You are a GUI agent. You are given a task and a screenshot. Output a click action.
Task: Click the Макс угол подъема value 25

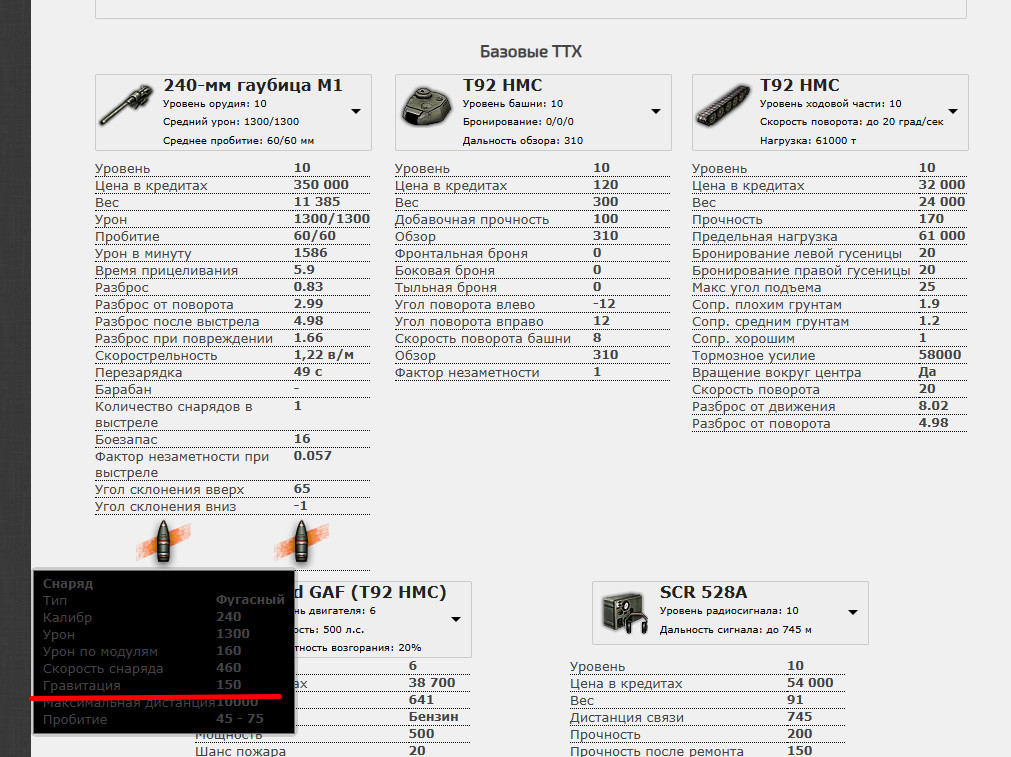pyautogui.click(x=927, y=286)
